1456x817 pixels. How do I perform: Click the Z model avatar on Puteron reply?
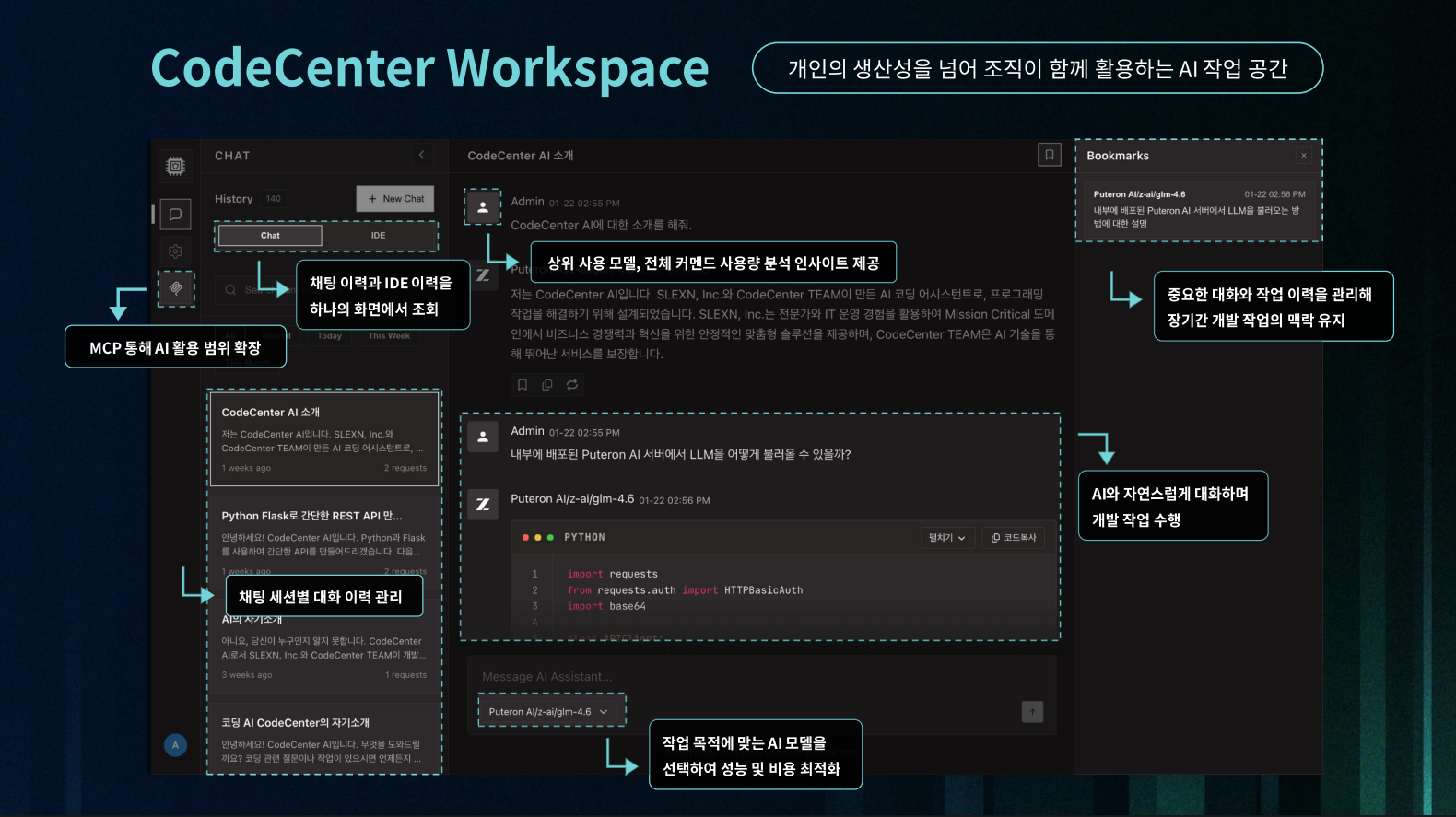[x=483, y=505]
